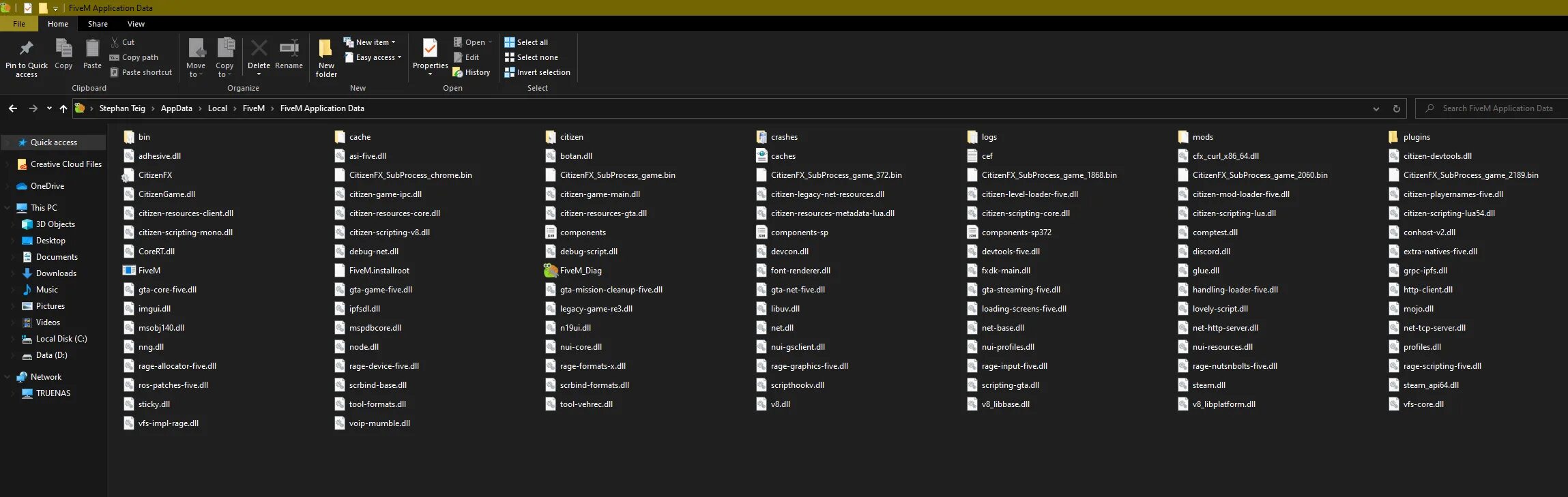Go up one folder level
Image resolution: width=1568 pixels, height=497 pixels.
pyautogui.click(x=63, y=108)
